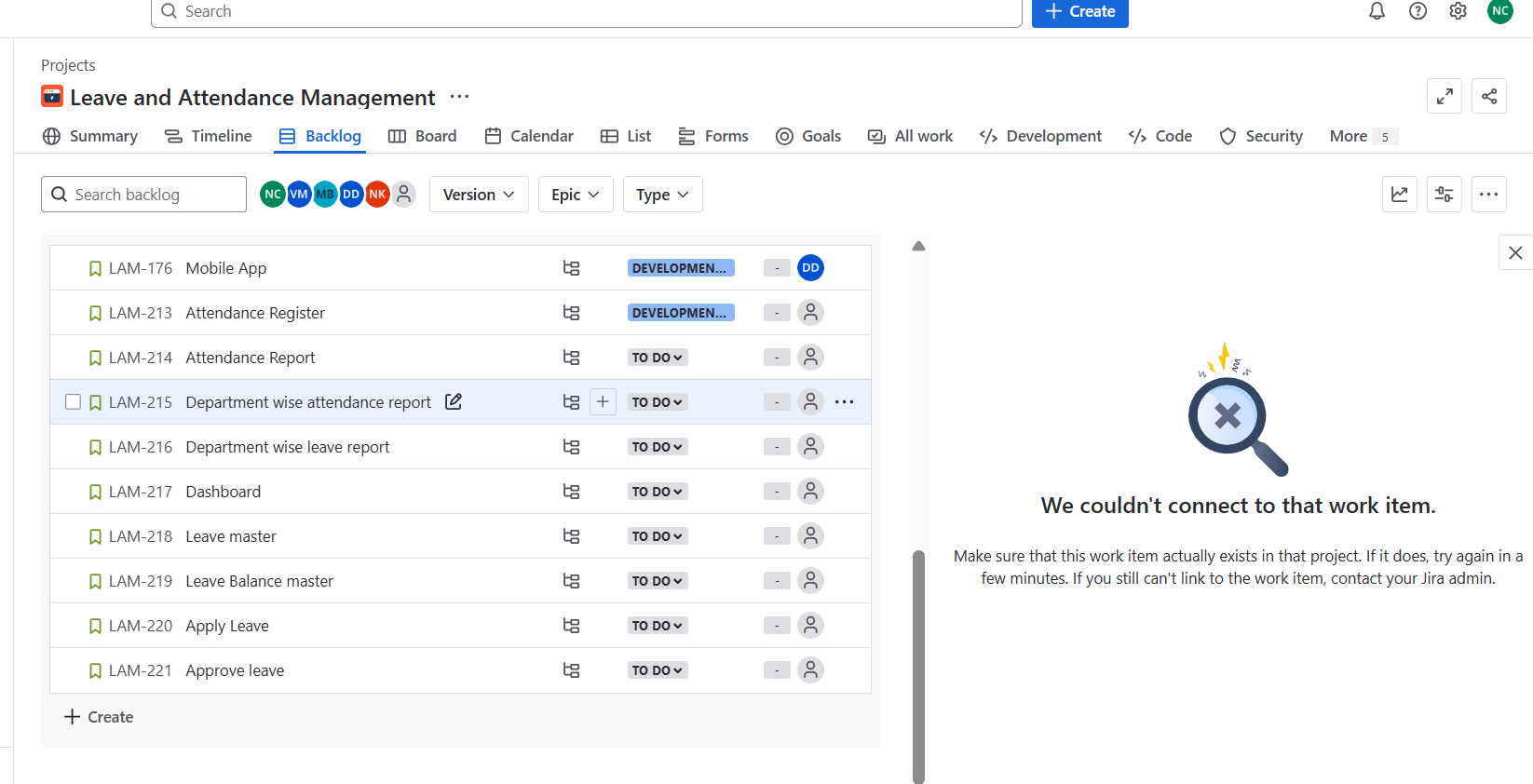Open the Board tab
Image resolution: width=1533 pixels, height=784 pixels.
tap(422, 136)
